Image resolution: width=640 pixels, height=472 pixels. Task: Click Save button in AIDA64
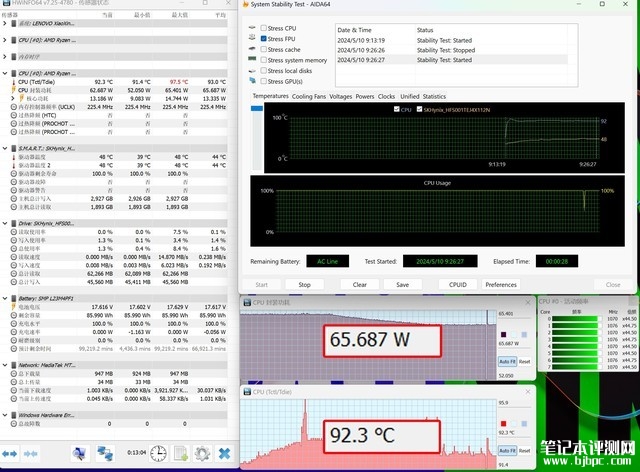click(x=402, y=285)
